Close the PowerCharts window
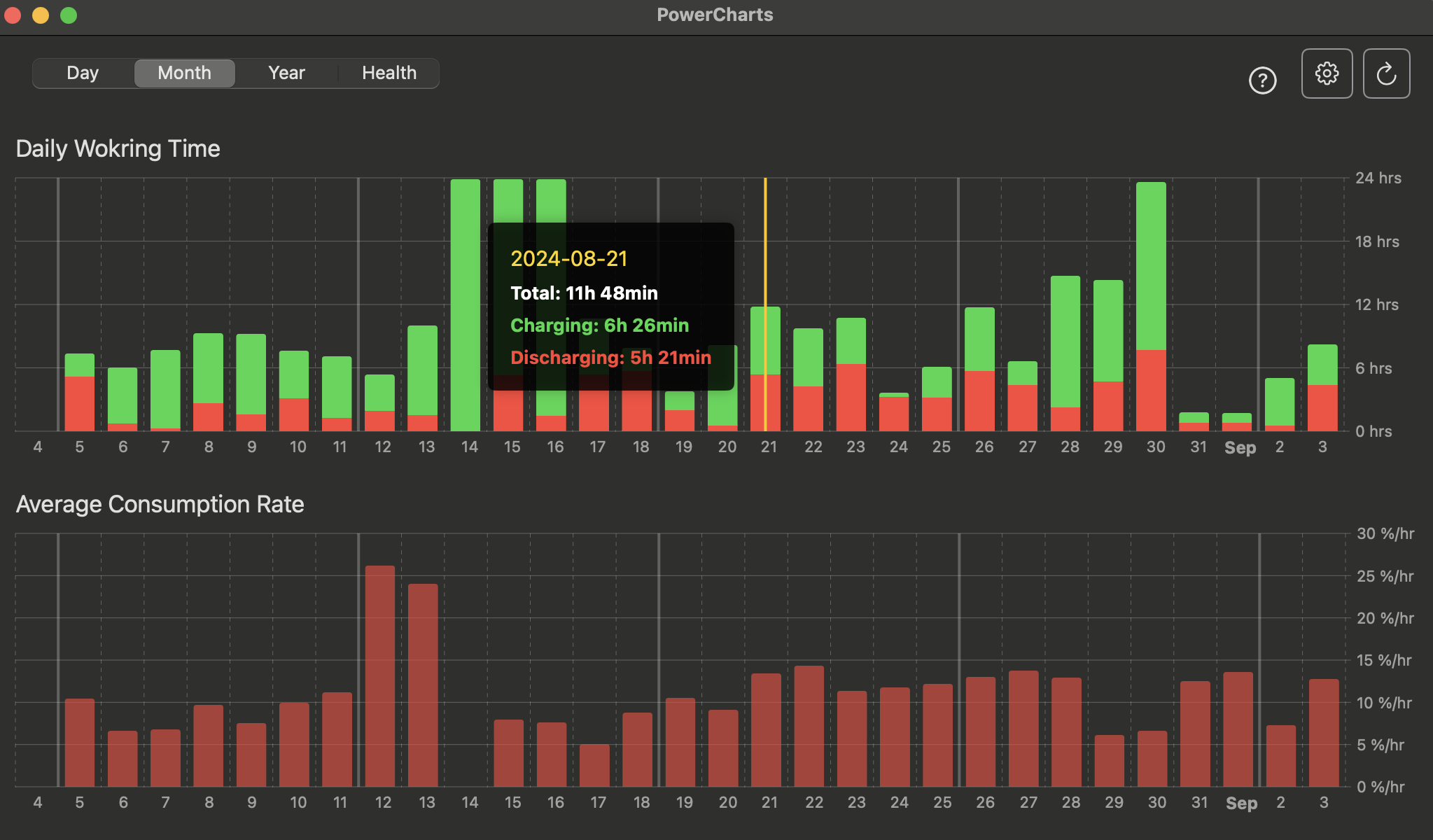The height and width of the screenshot is (840, 1433). [x=13, y=15]
